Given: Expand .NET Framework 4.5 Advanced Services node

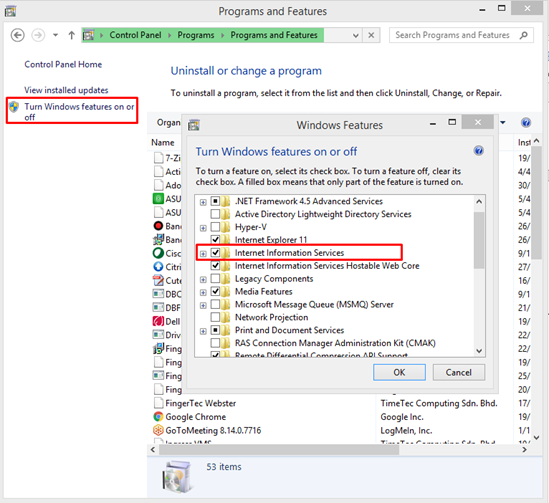Looking at the screenshot, I should (203, 202).
